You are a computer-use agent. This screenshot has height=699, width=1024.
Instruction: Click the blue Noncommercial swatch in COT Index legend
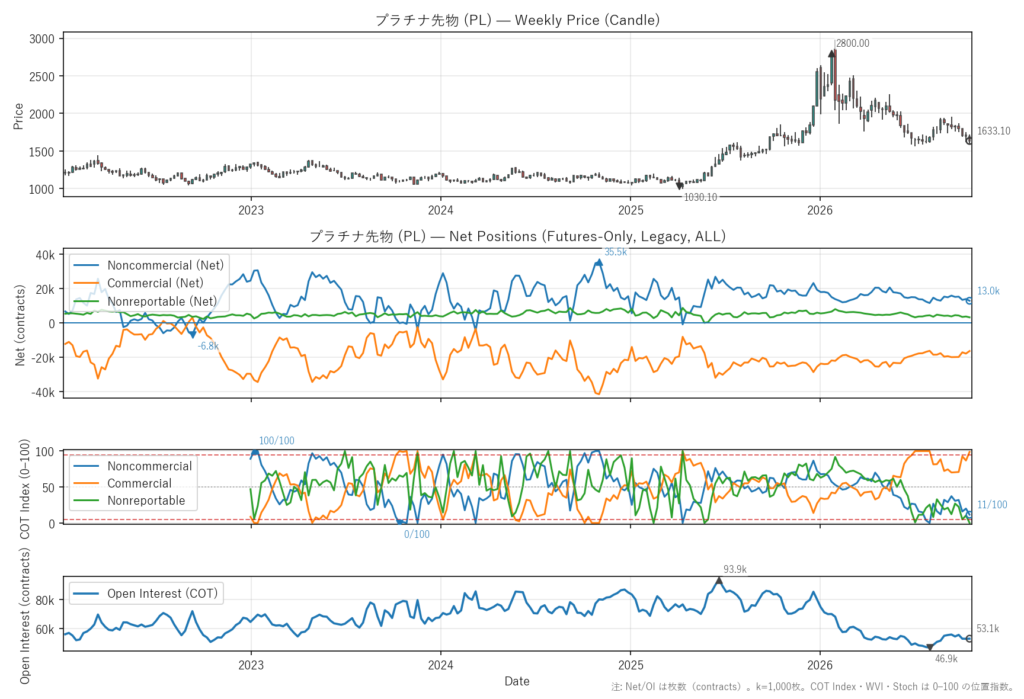(87, 466)
